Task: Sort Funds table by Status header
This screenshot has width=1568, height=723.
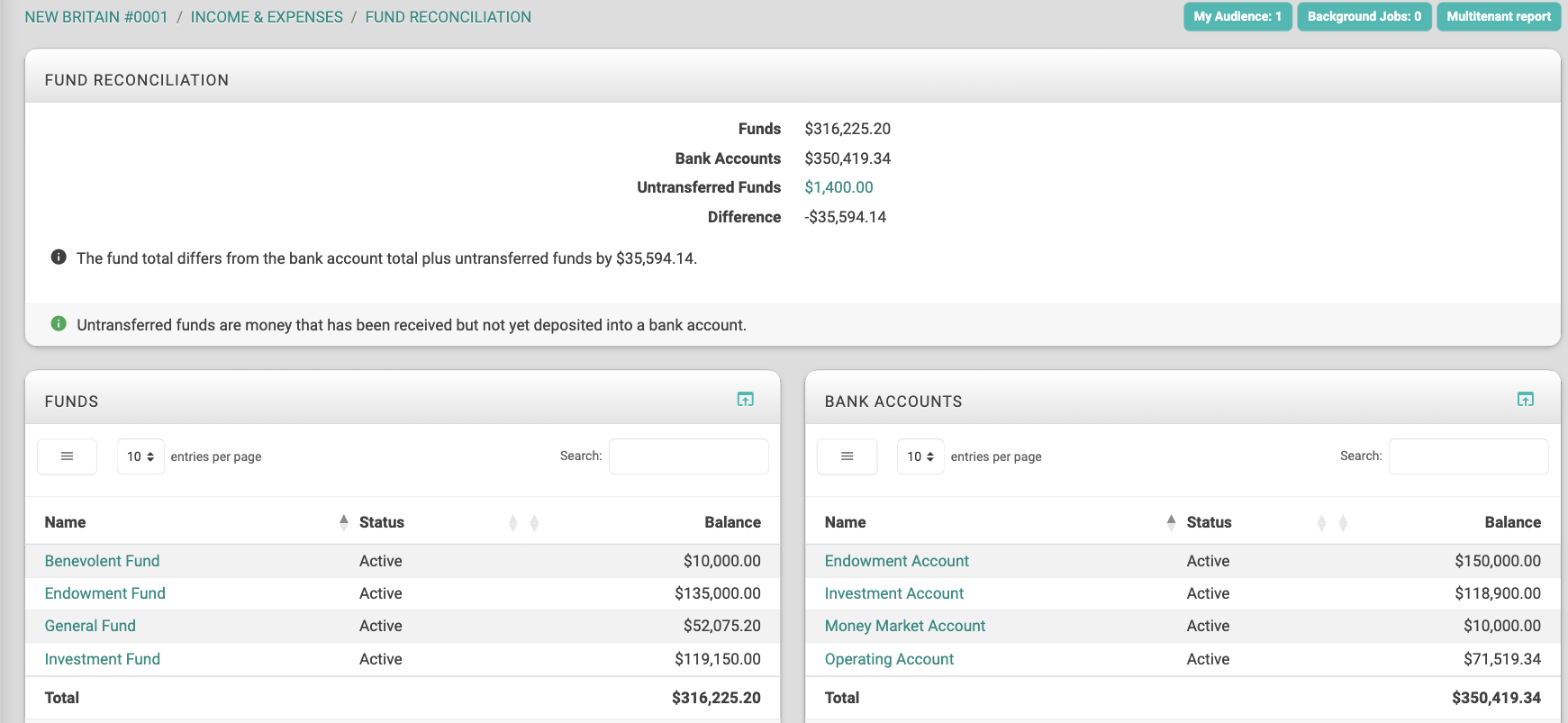Action: (x=382, y=522)
